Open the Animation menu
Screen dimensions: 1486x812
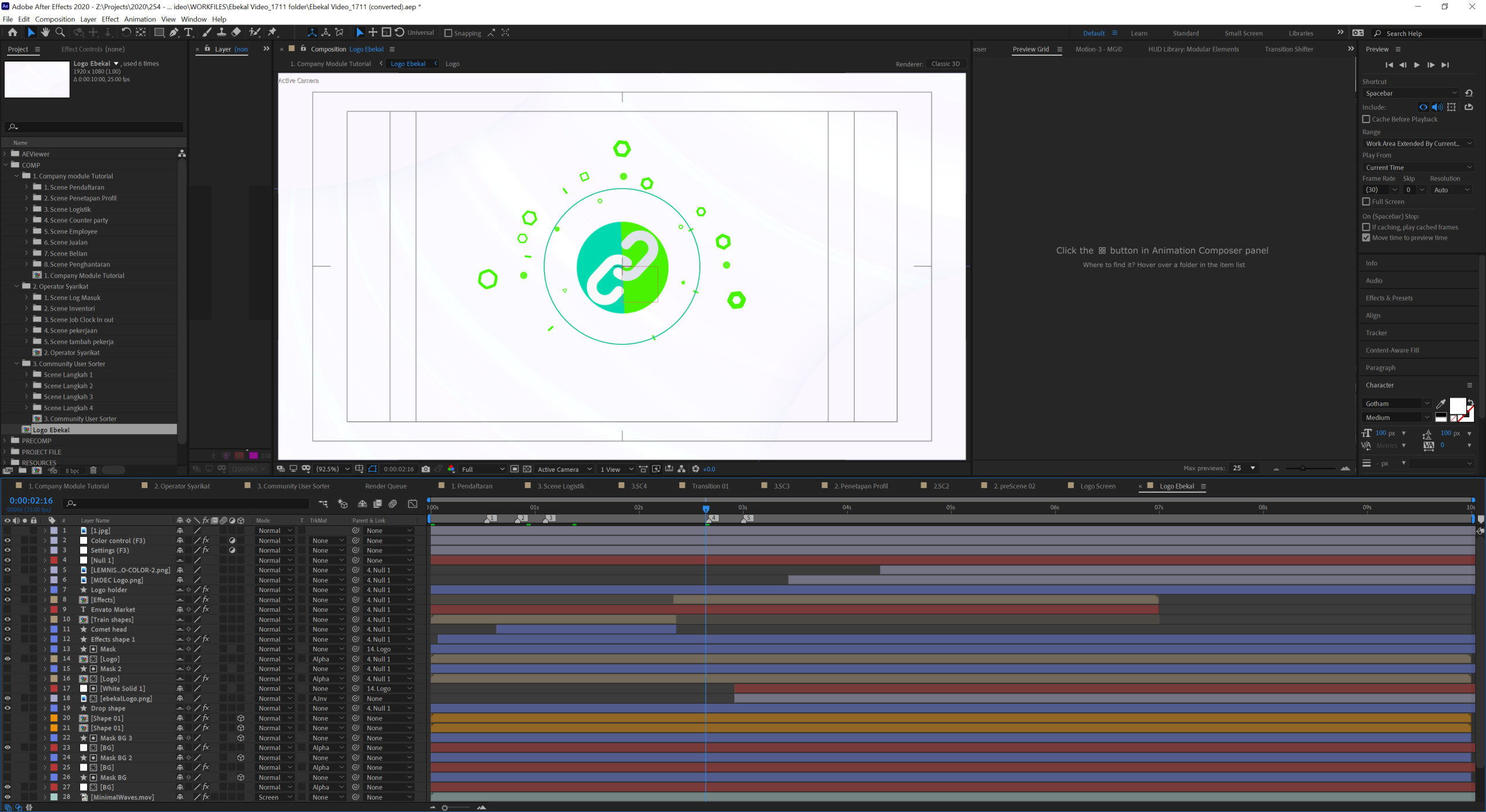(x=140, y=19)
